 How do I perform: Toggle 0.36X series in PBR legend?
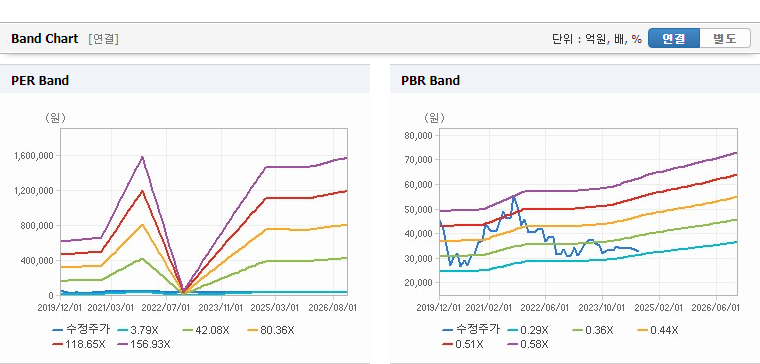pos(593,330)
